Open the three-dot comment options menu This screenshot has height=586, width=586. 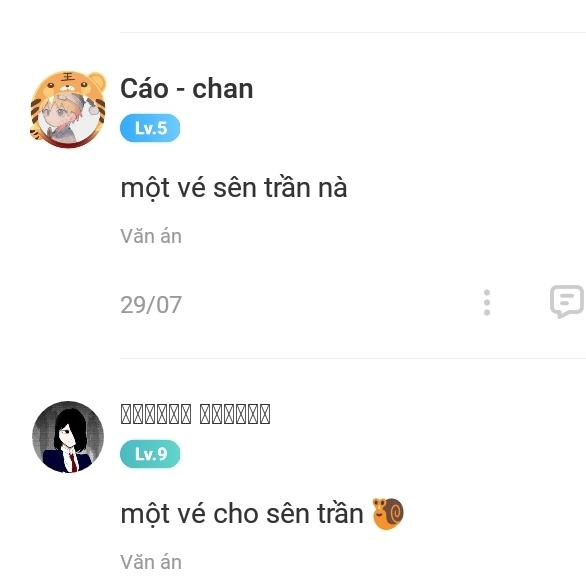[x=487, y=302]
